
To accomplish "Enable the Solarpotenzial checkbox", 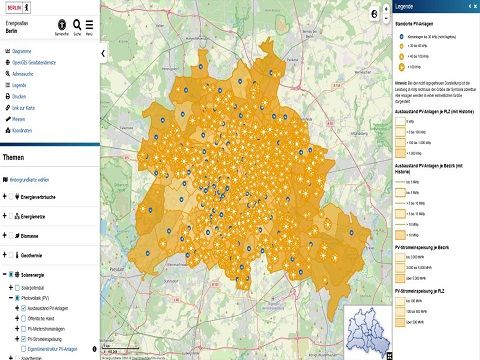I will [17, 287].
